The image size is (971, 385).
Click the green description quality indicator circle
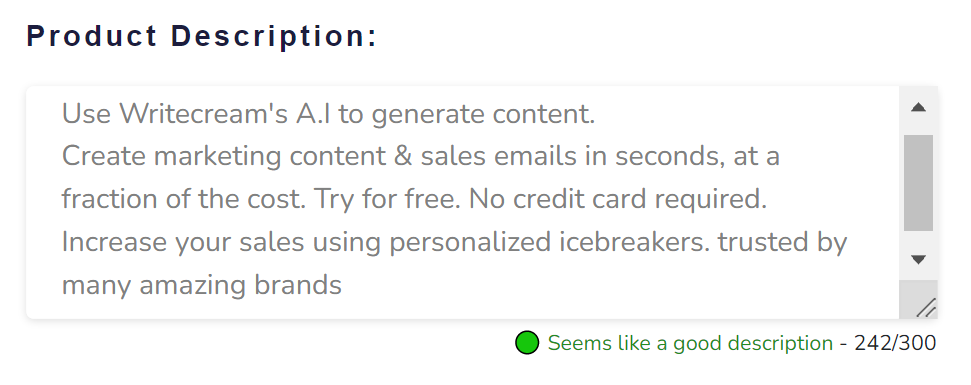pyautogui.click(x=527, y=343)
